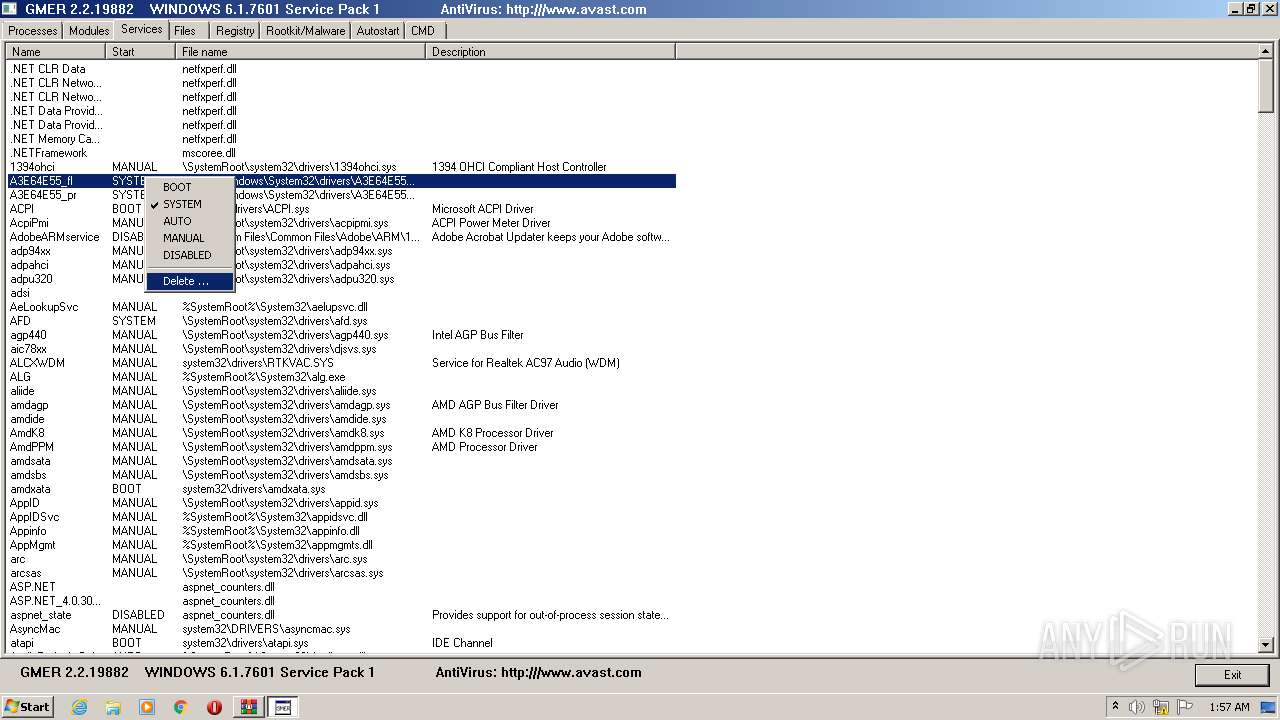
Task: Select checked SYSTEM start type option
Action: (190, 204)
